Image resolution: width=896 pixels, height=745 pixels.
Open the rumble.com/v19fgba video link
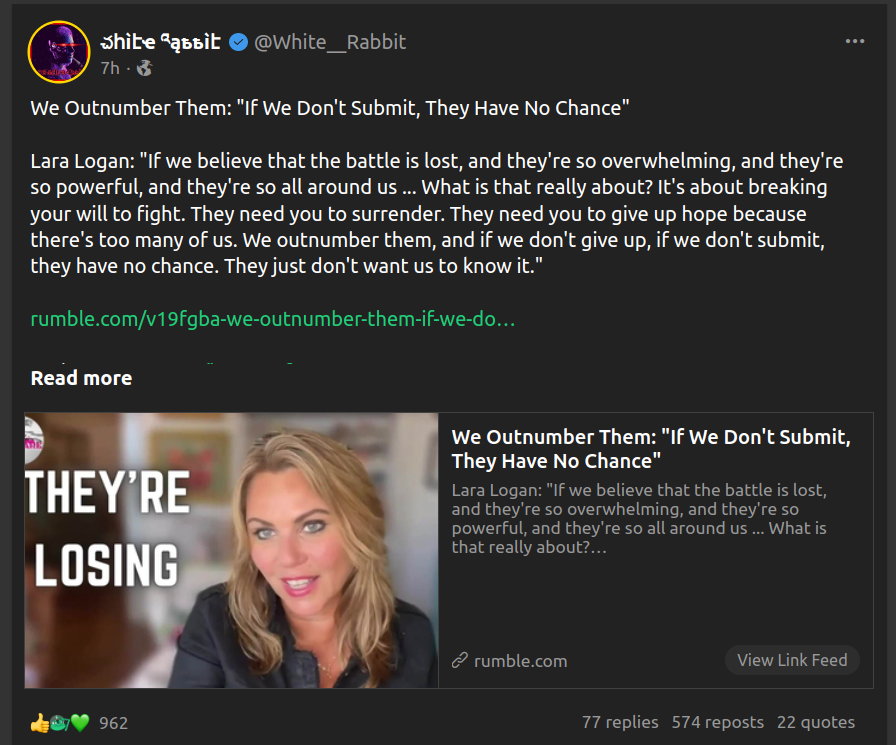click(x=272, y=319)
